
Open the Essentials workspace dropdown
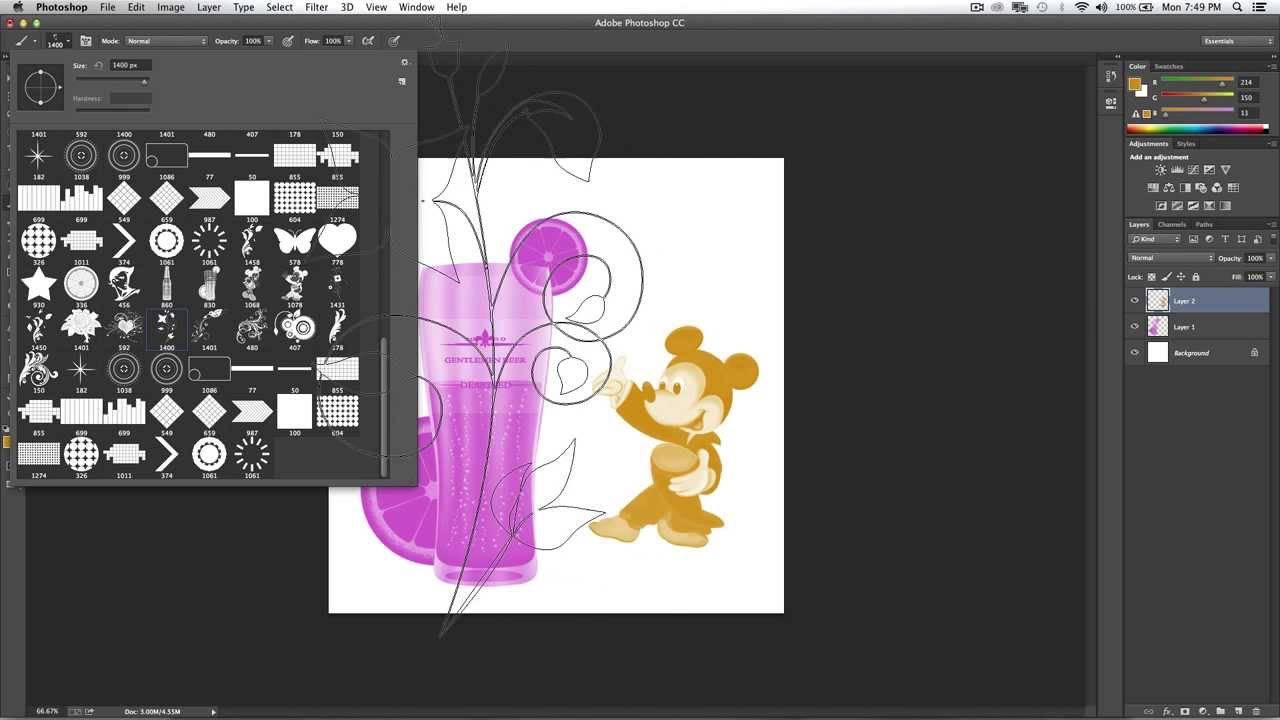pyautogui.click(x=1238, y=41)
